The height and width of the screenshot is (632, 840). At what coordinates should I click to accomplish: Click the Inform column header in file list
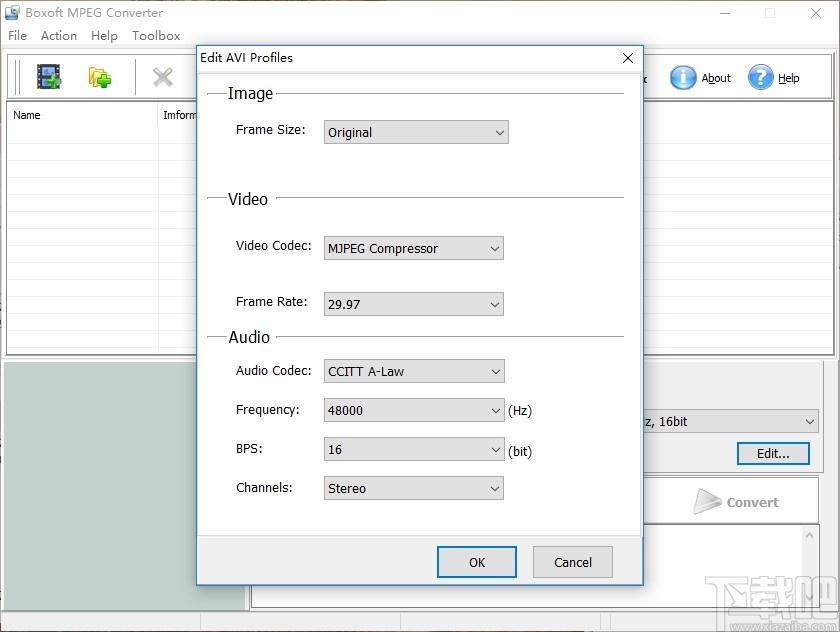click(178, 115)
